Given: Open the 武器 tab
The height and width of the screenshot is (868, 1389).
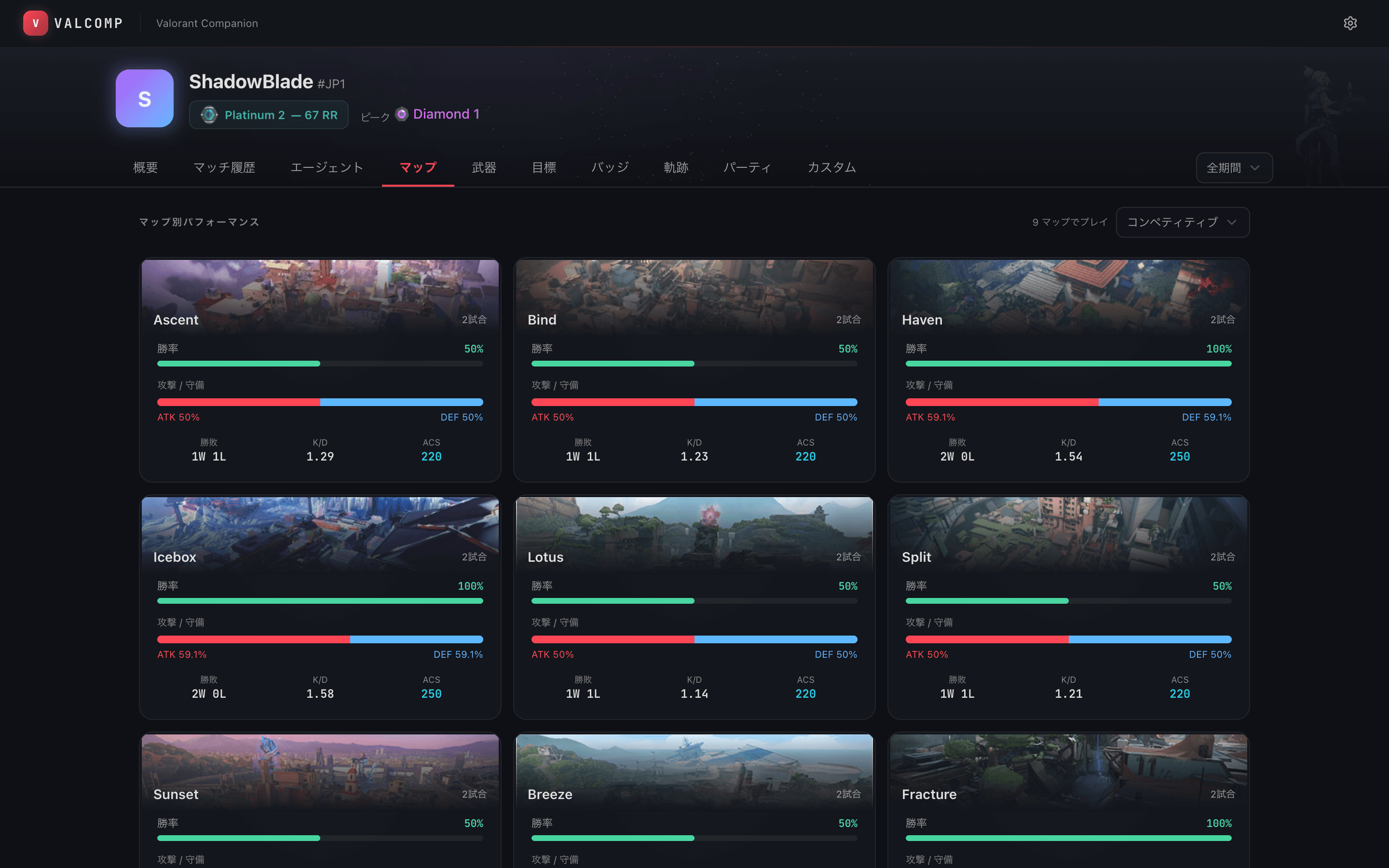Looking at the screenshot, I should click(x=484, y=168).
